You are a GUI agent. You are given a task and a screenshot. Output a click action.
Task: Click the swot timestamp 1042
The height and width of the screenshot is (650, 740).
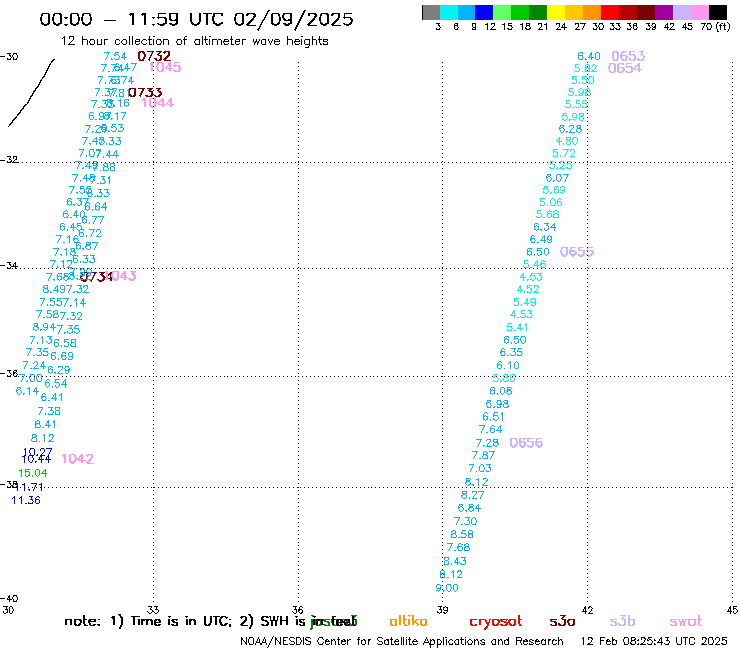[78, 459]
